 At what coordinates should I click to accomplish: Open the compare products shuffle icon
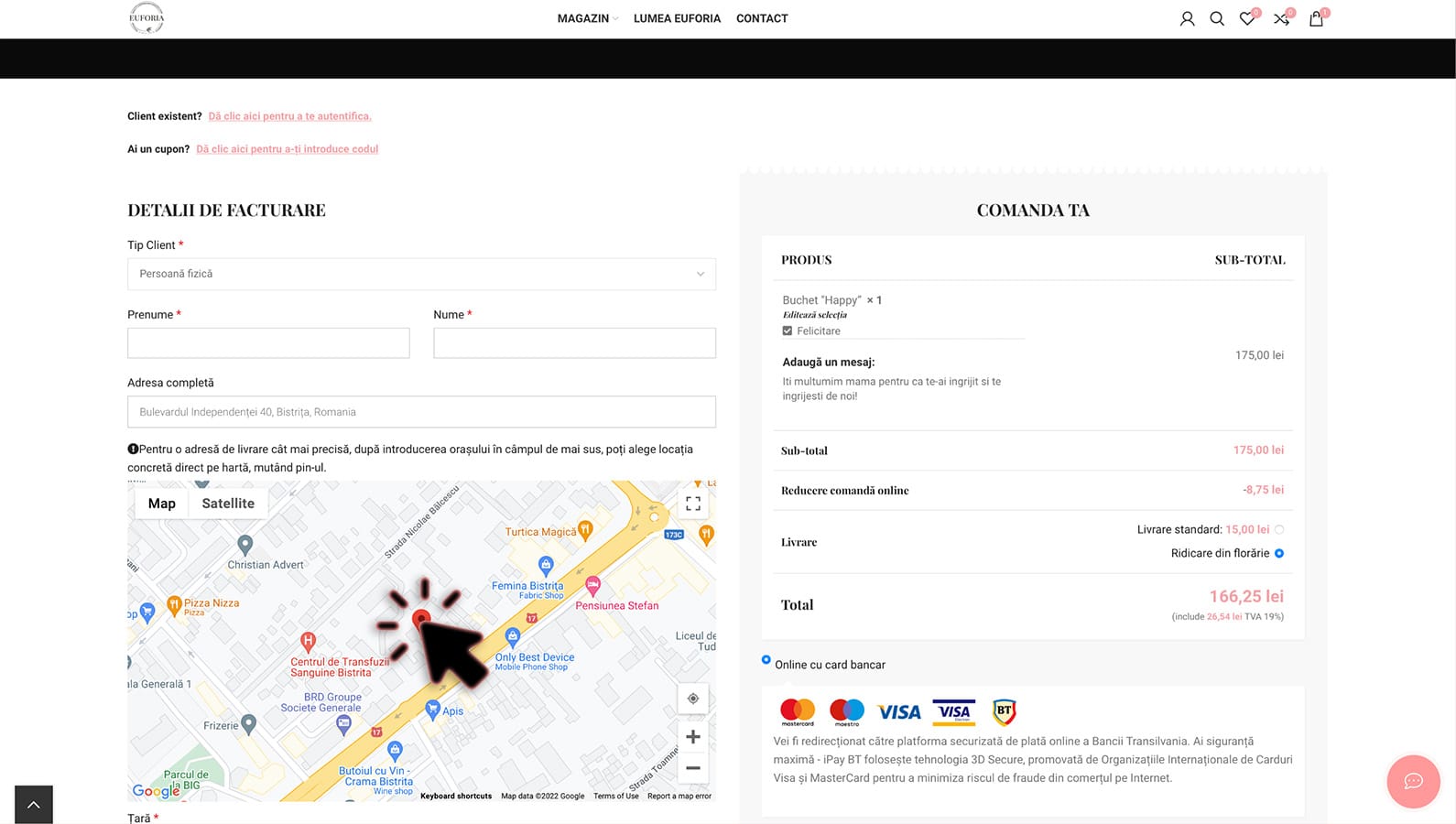(x=1281, y=18)
